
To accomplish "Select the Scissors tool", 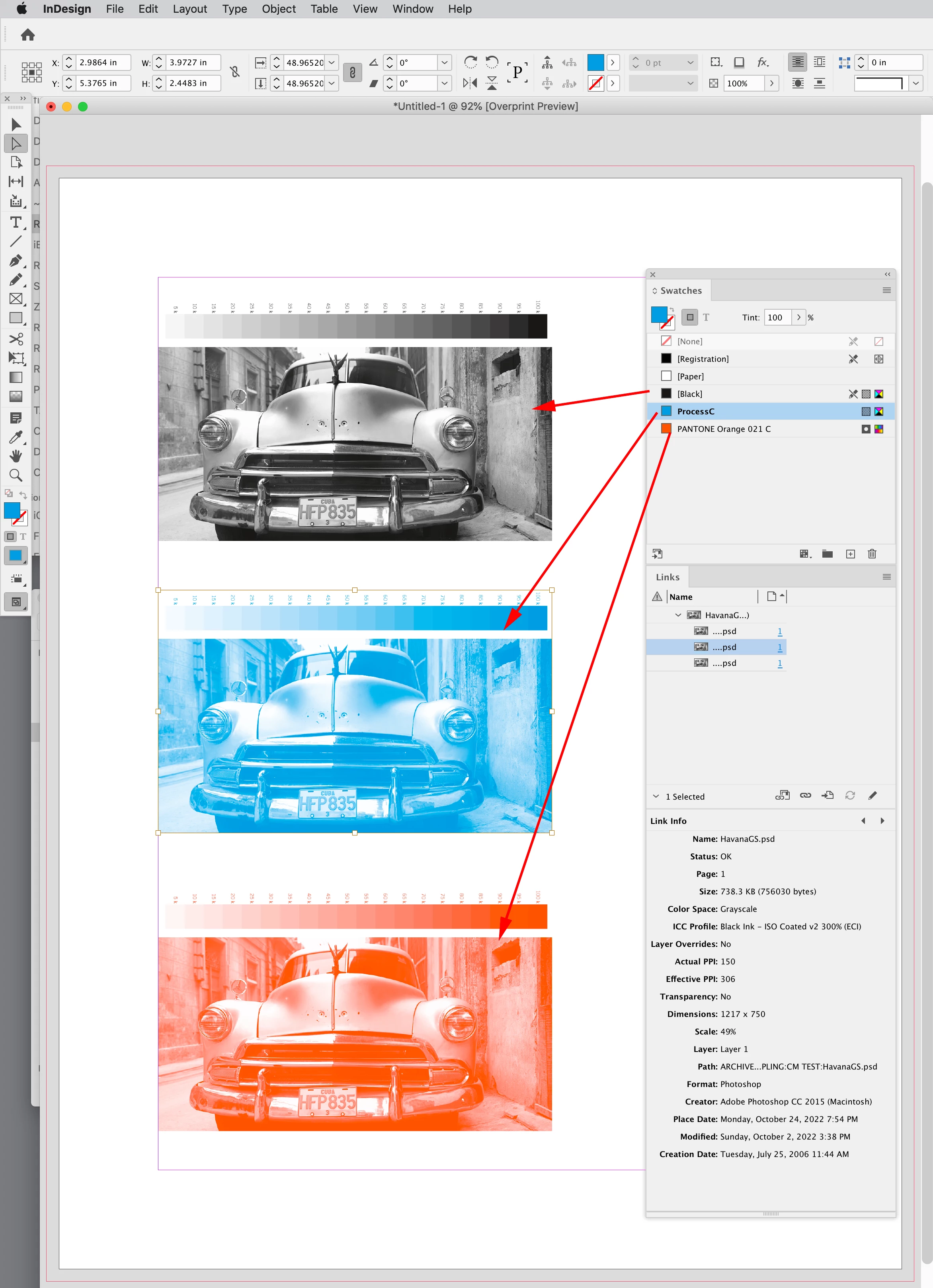I will click(x=16, y=339).
